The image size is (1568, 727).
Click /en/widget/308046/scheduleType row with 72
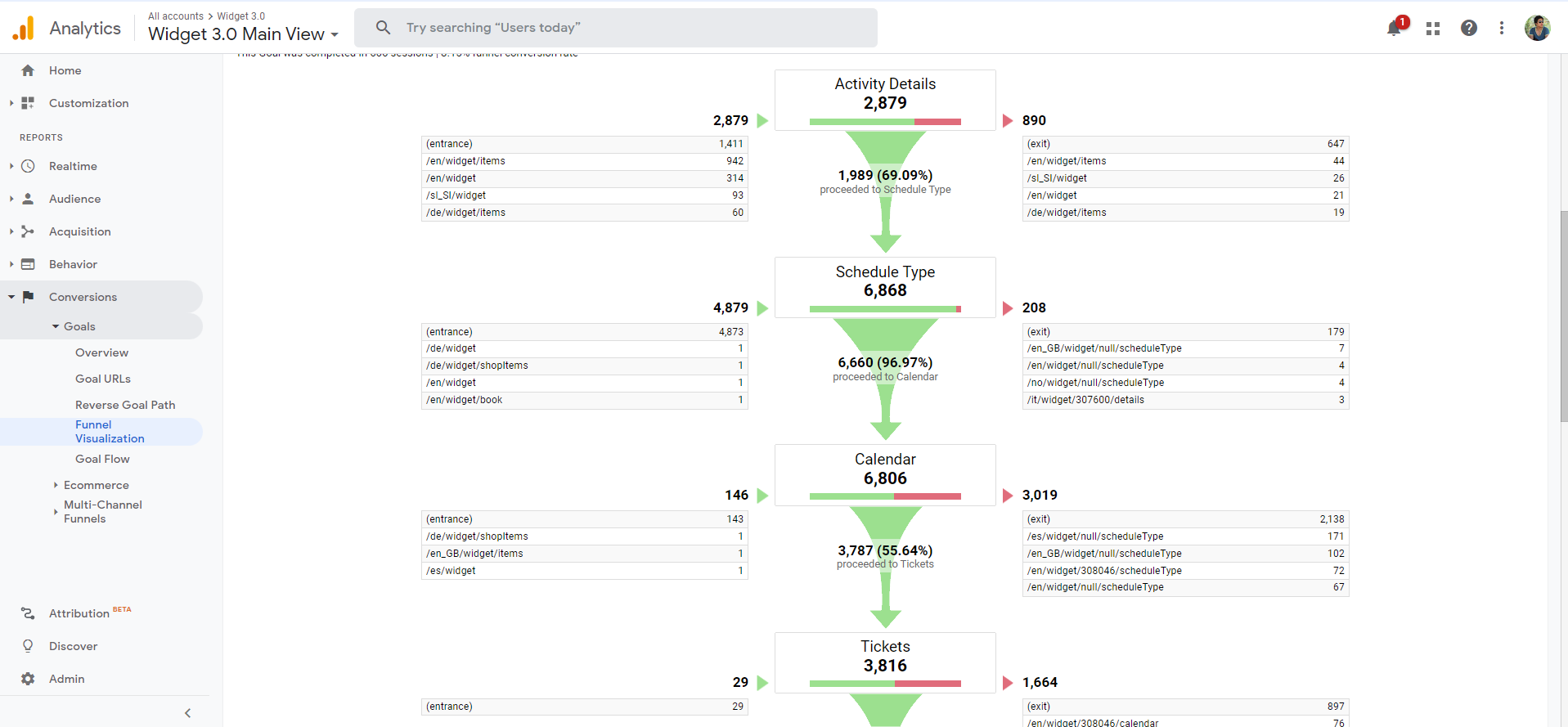click(x=1185, y=571)
